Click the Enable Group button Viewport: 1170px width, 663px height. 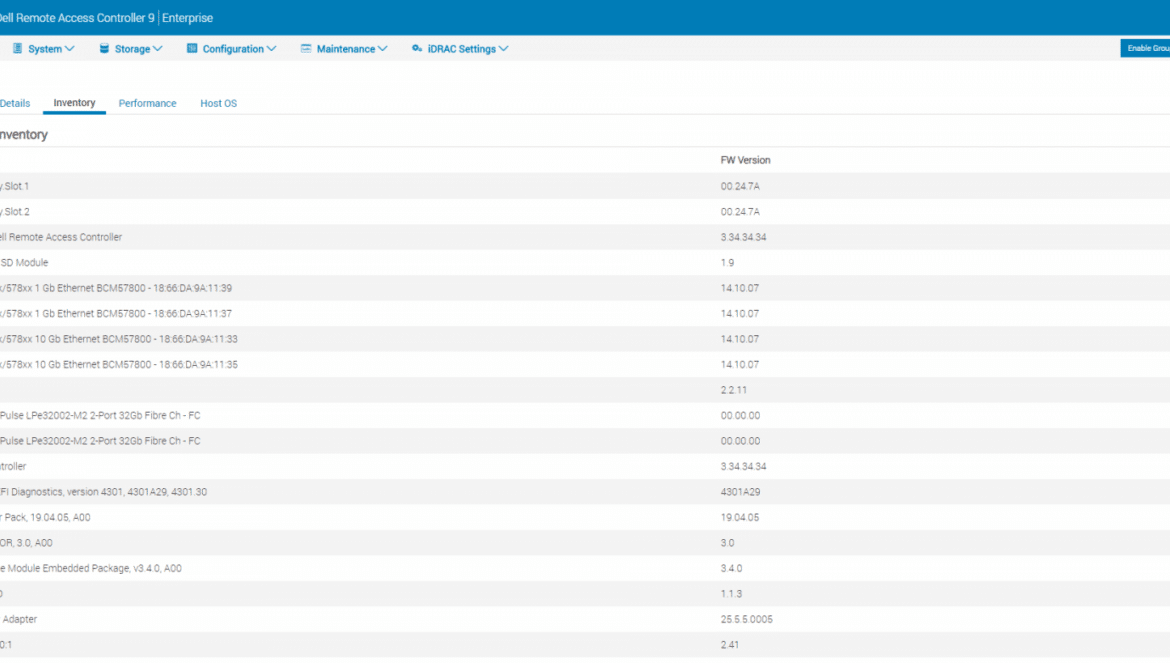tap(1145, 48)
